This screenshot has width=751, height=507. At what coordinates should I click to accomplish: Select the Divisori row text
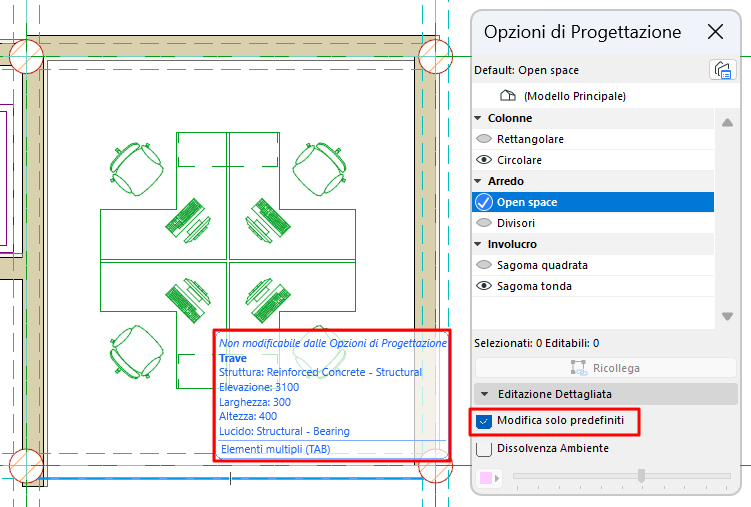(516, 223)
